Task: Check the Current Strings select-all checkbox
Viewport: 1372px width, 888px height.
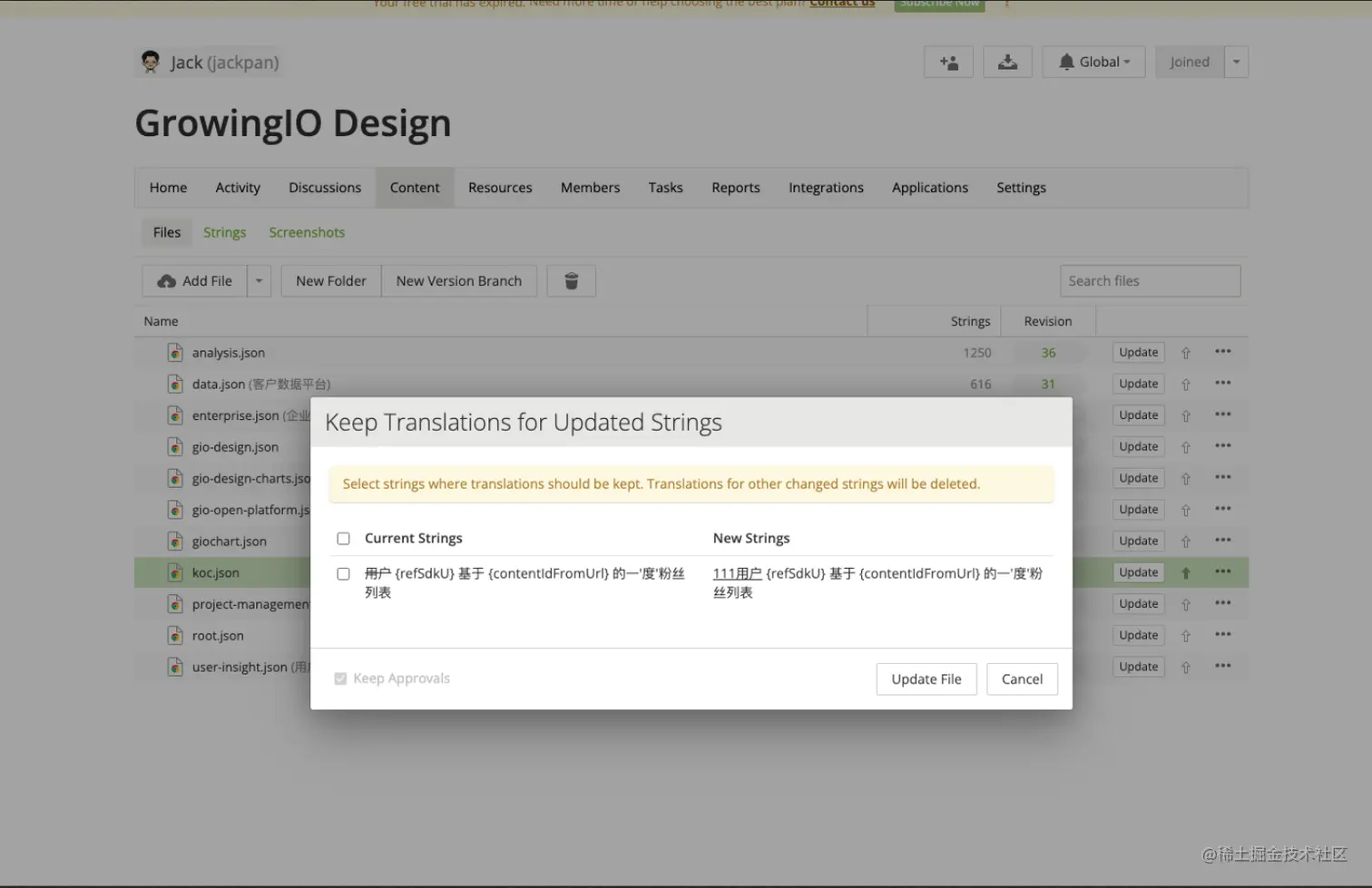Action: click(343, 539)
